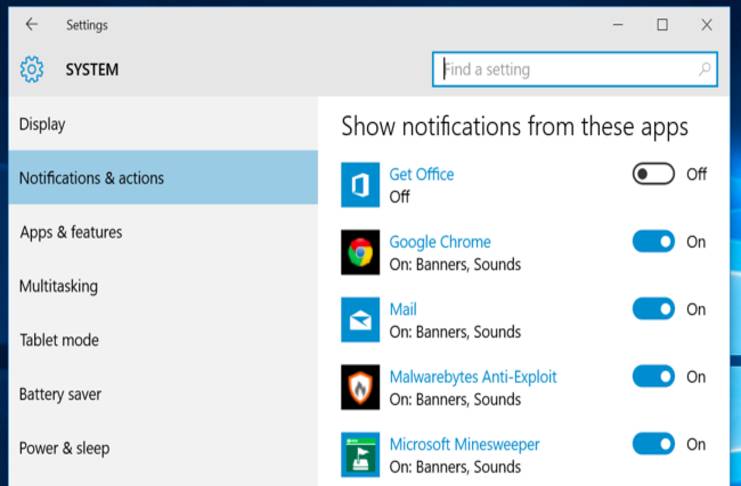Click the System settings gear icon

[32, 70]
